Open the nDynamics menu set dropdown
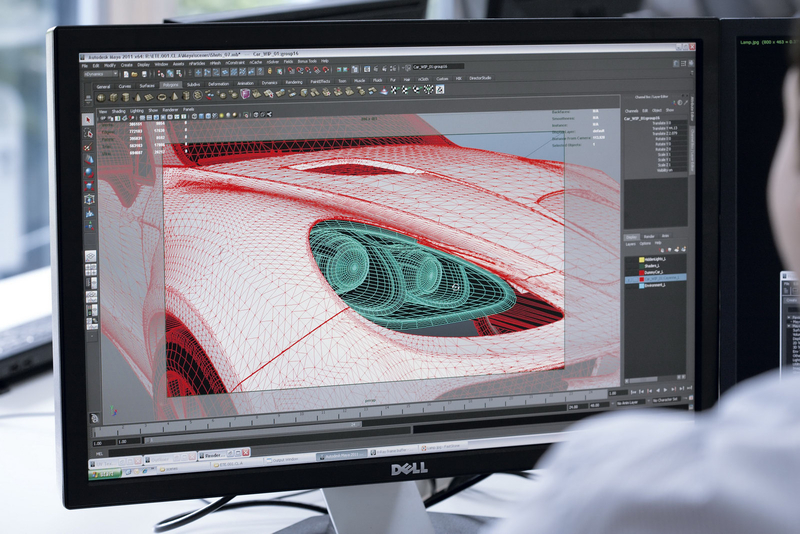800x534 pixels. 100,74
